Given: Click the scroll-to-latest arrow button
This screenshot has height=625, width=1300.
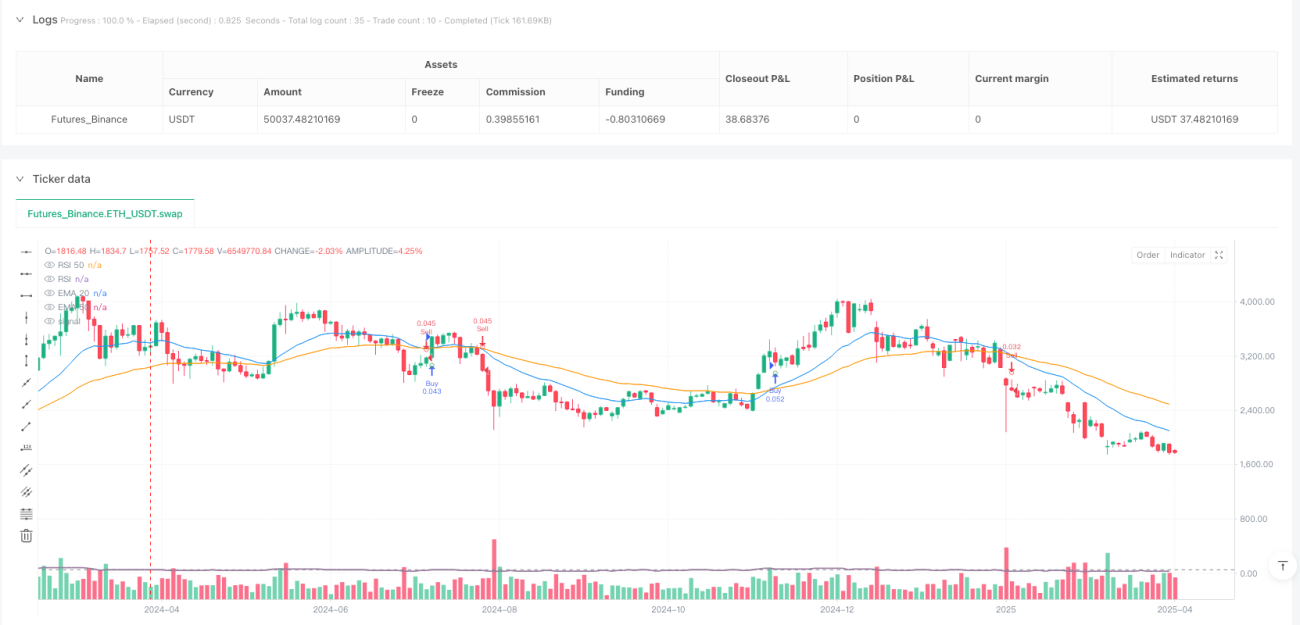Looking at the screenshot, I should (1281, 567).
